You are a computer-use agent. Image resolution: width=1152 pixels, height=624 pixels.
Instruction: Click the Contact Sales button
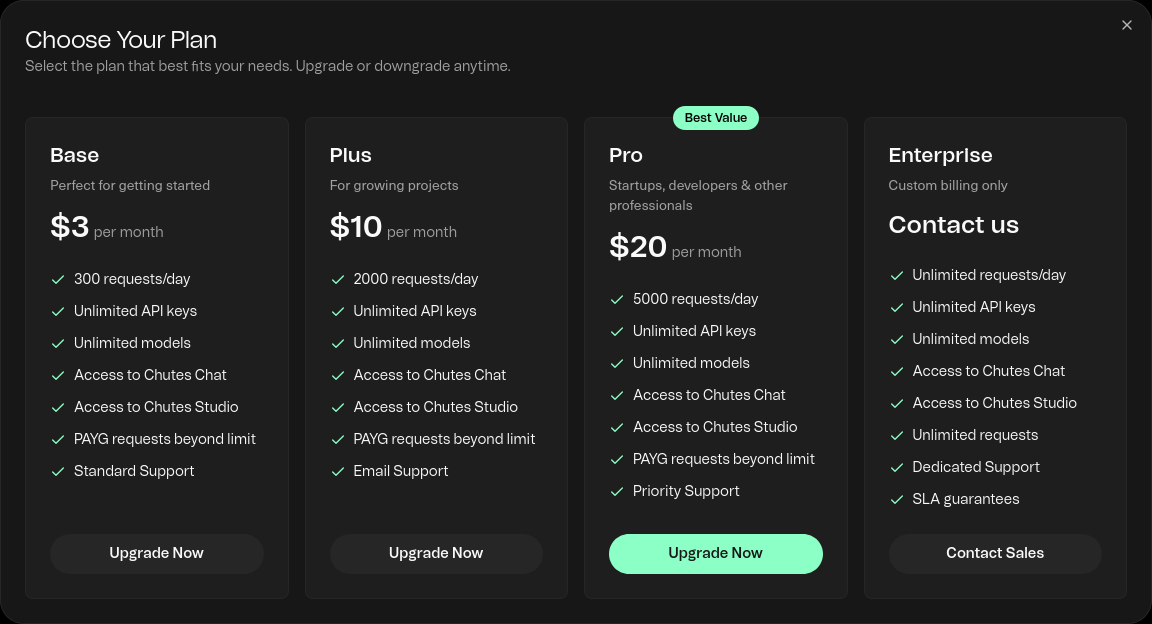tap(995, 553)
